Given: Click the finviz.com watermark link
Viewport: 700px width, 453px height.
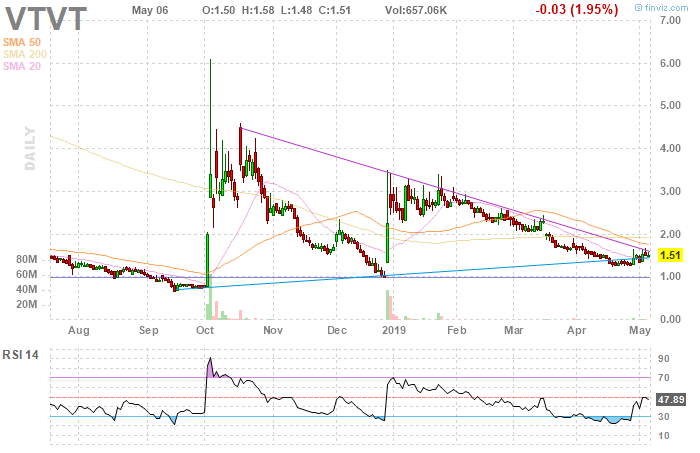Looking at the screenshot, I should (x=662, y=8).
